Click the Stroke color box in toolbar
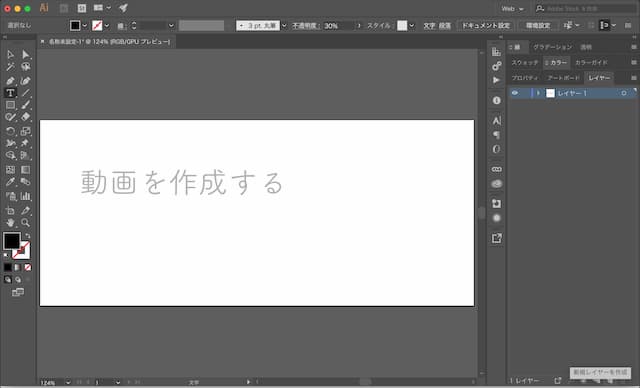Screen dimensions: 640x388 pyautogui.click(x=23, y=252)
